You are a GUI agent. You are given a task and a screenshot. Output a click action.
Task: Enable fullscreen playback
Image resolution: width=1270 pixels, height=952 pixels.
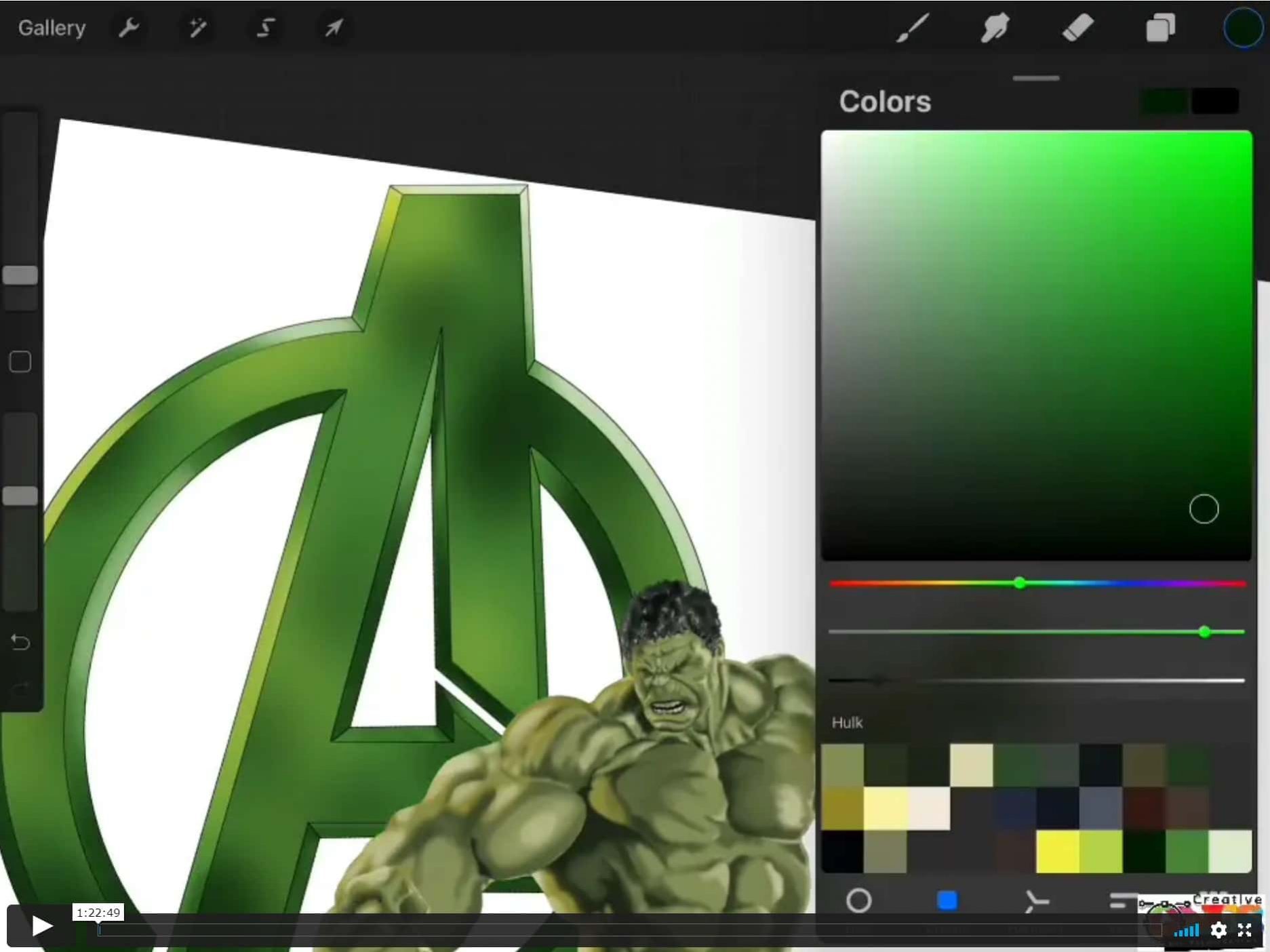[x=1246, y=930]
